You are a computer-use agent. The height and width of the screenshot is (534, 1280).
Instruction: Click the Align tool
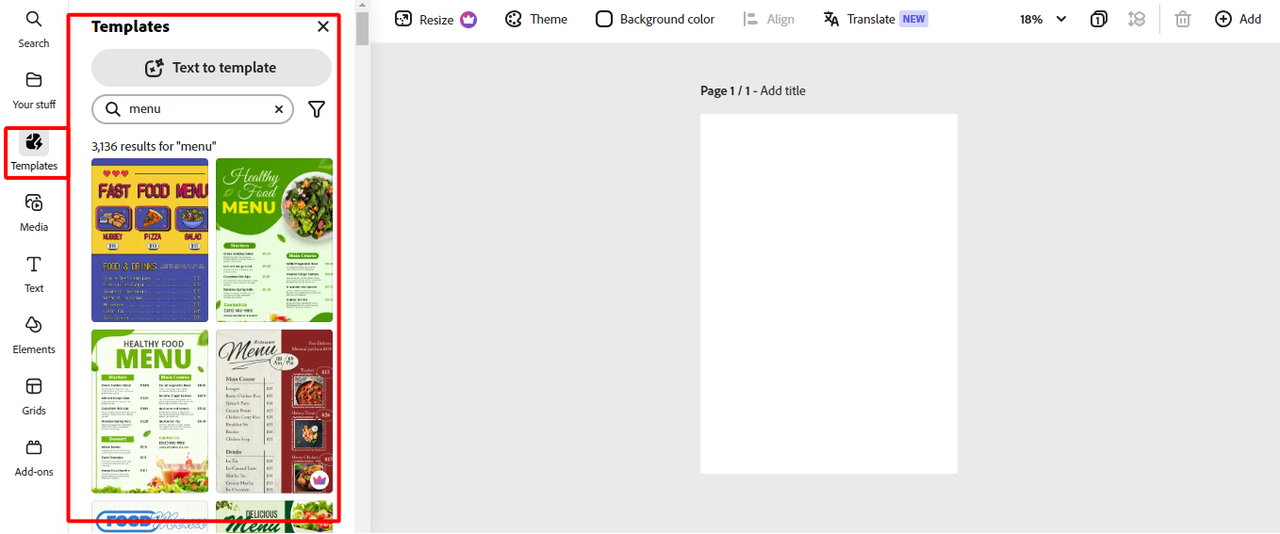[769, 19]
